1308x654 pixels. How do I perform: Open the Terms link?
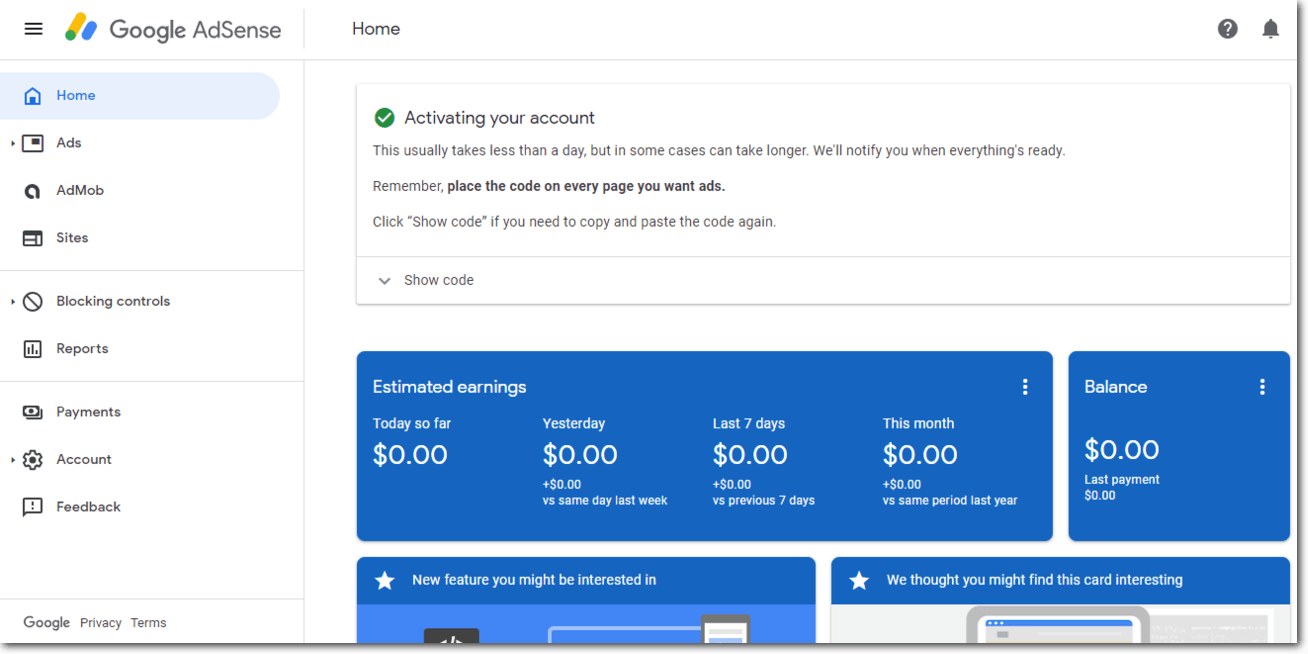pyautogui.click(x=148, y=623)
